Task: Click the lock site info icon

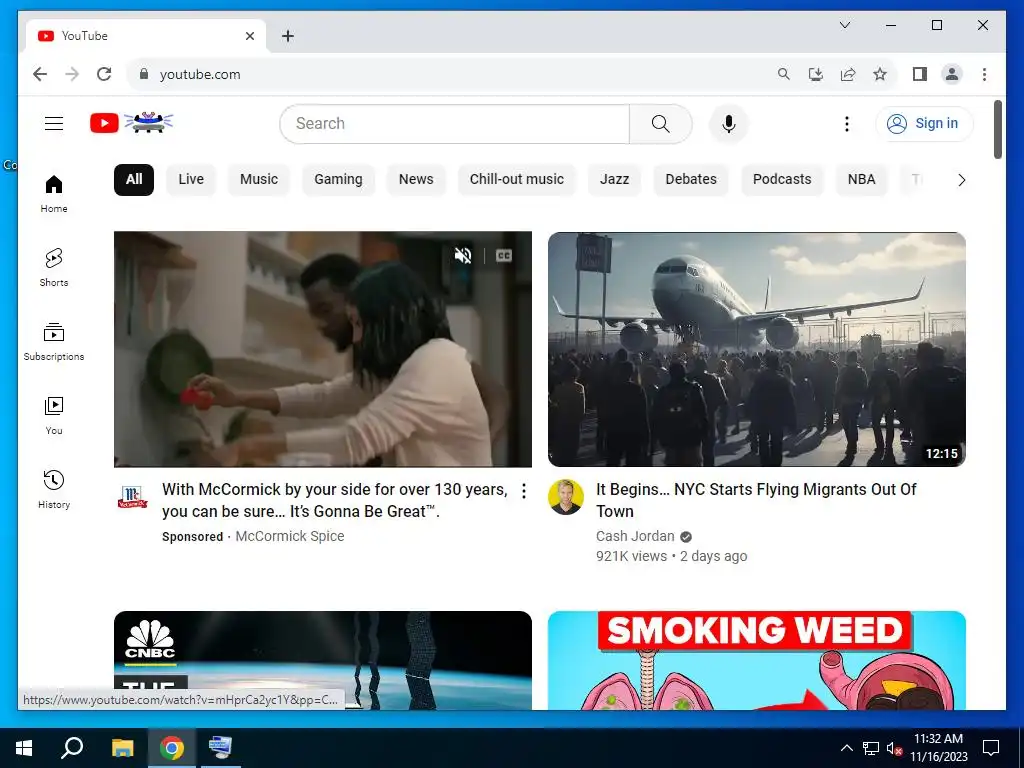Action: (144, 74)
